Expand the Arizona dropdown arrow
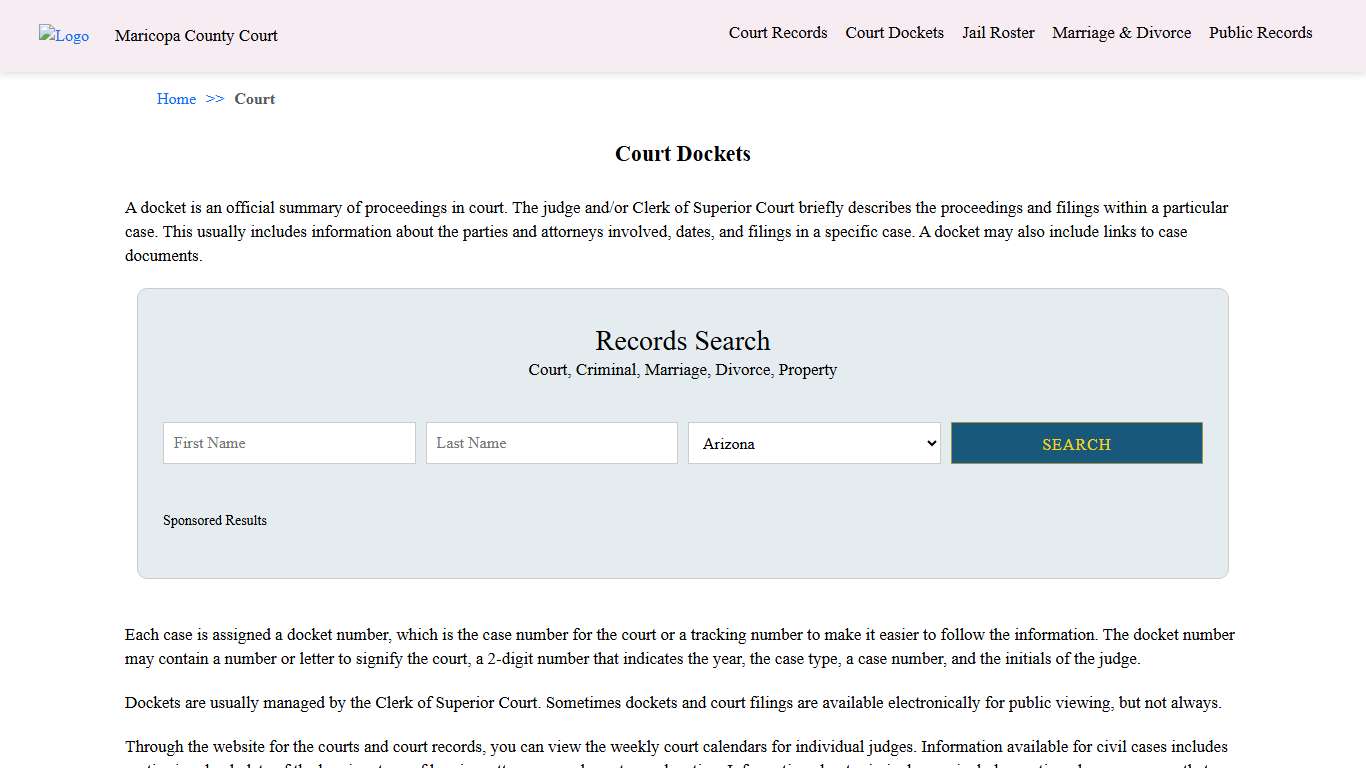 coord(929,443)
